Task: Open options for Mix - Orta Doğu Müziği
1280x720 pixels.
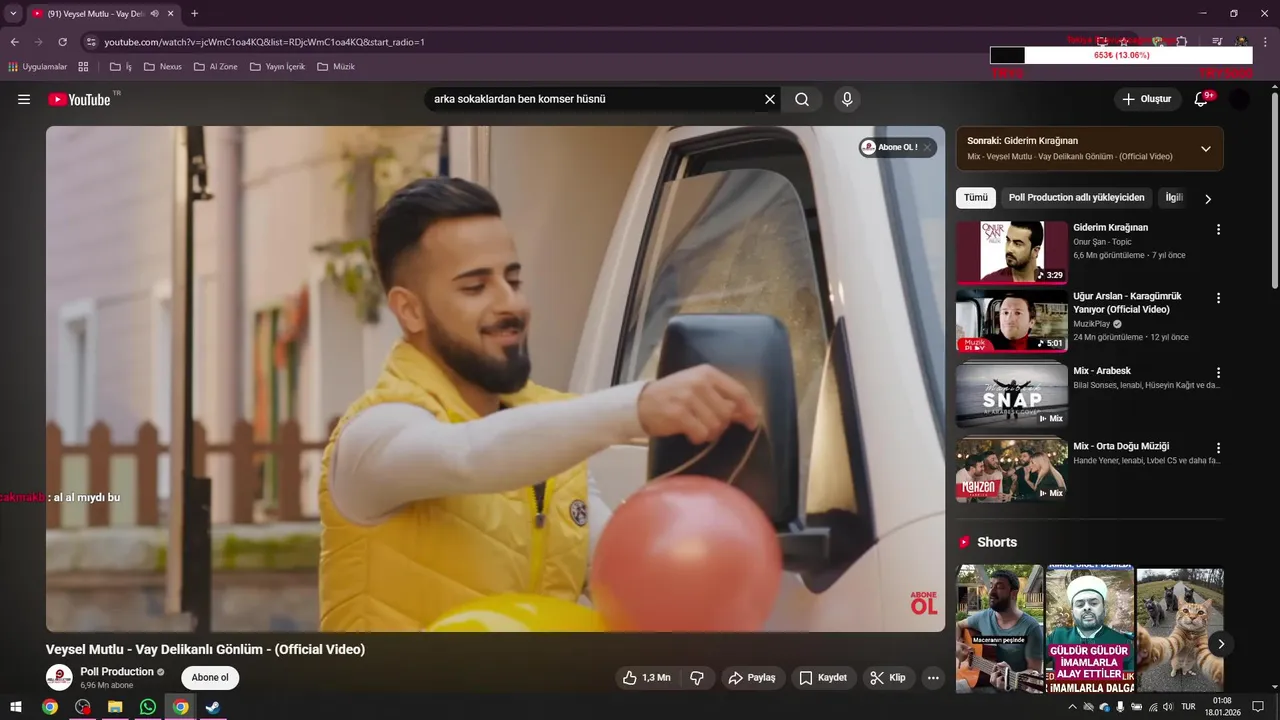Action: tap(1218, 448)
